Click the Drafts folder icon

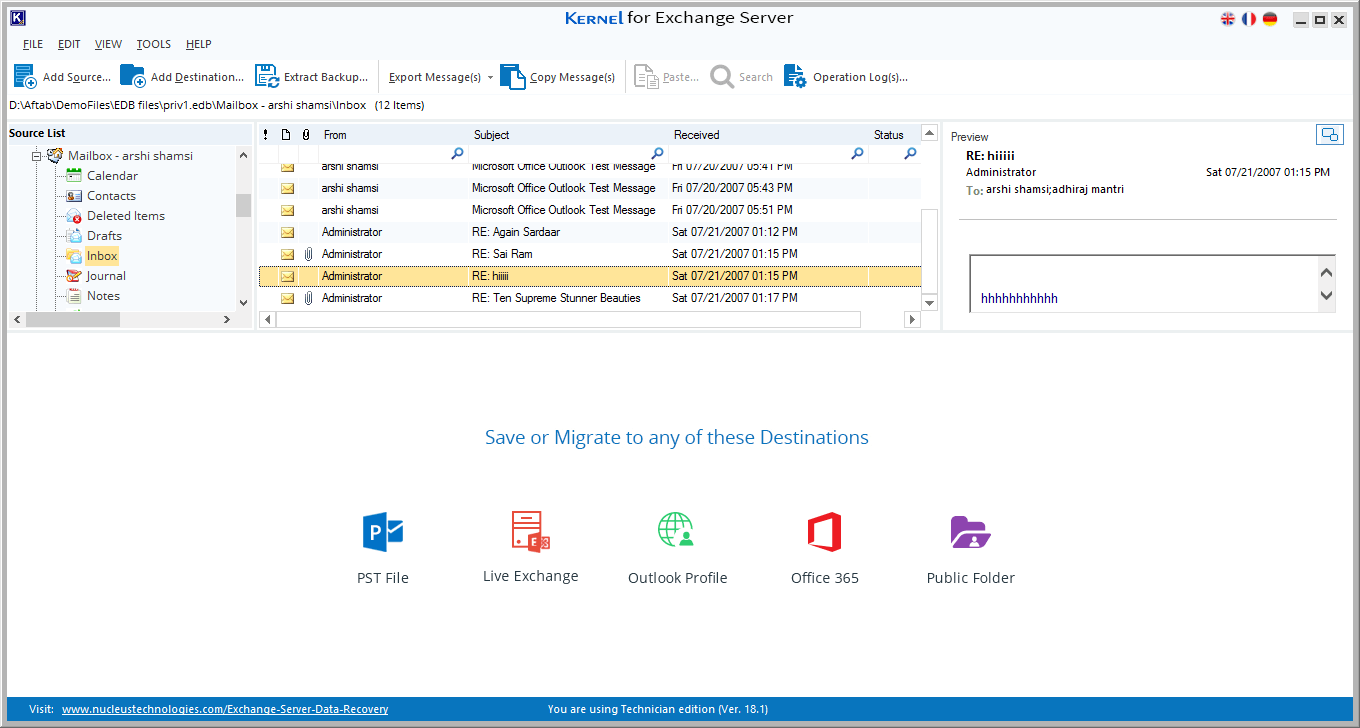74,235
